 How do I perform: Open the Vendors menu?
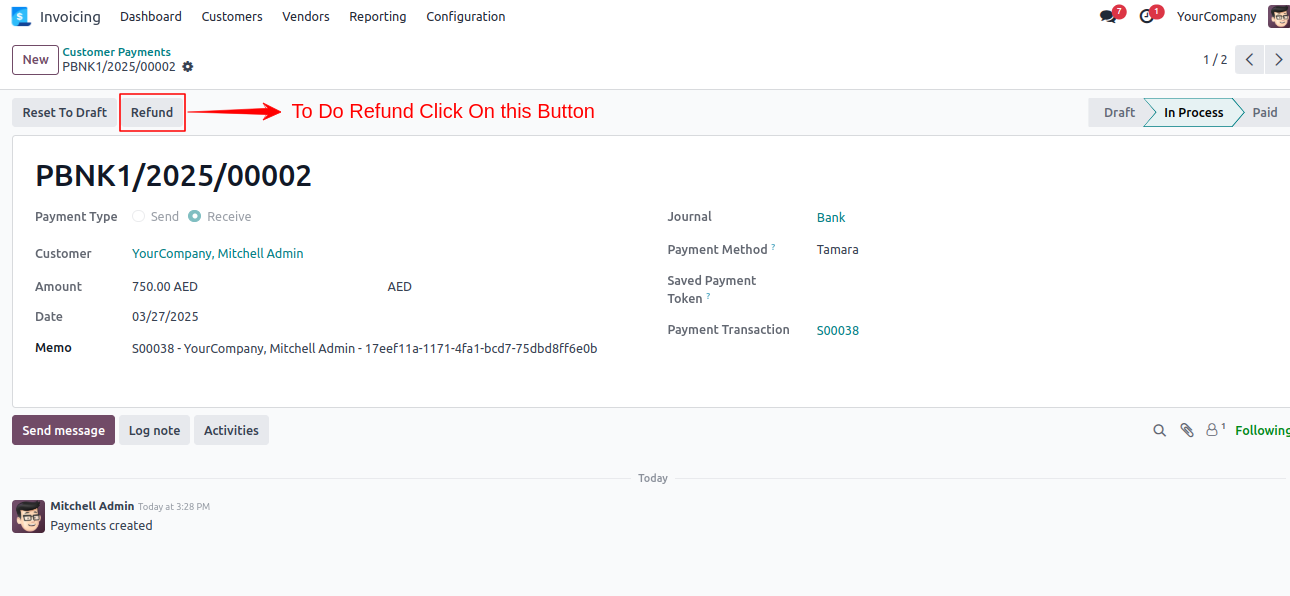[x=306, y=16]
